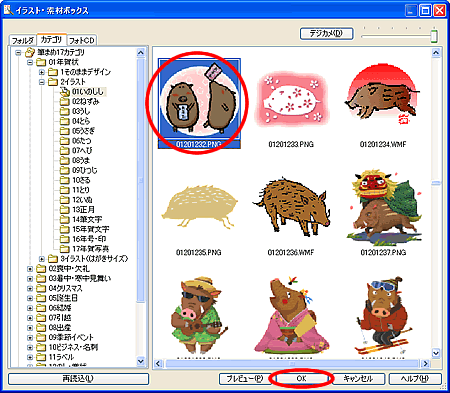Select the 01201235.PNG beige boar thumbnail
Viewport: 450px width, 393px height.
[x=199, y=207]
